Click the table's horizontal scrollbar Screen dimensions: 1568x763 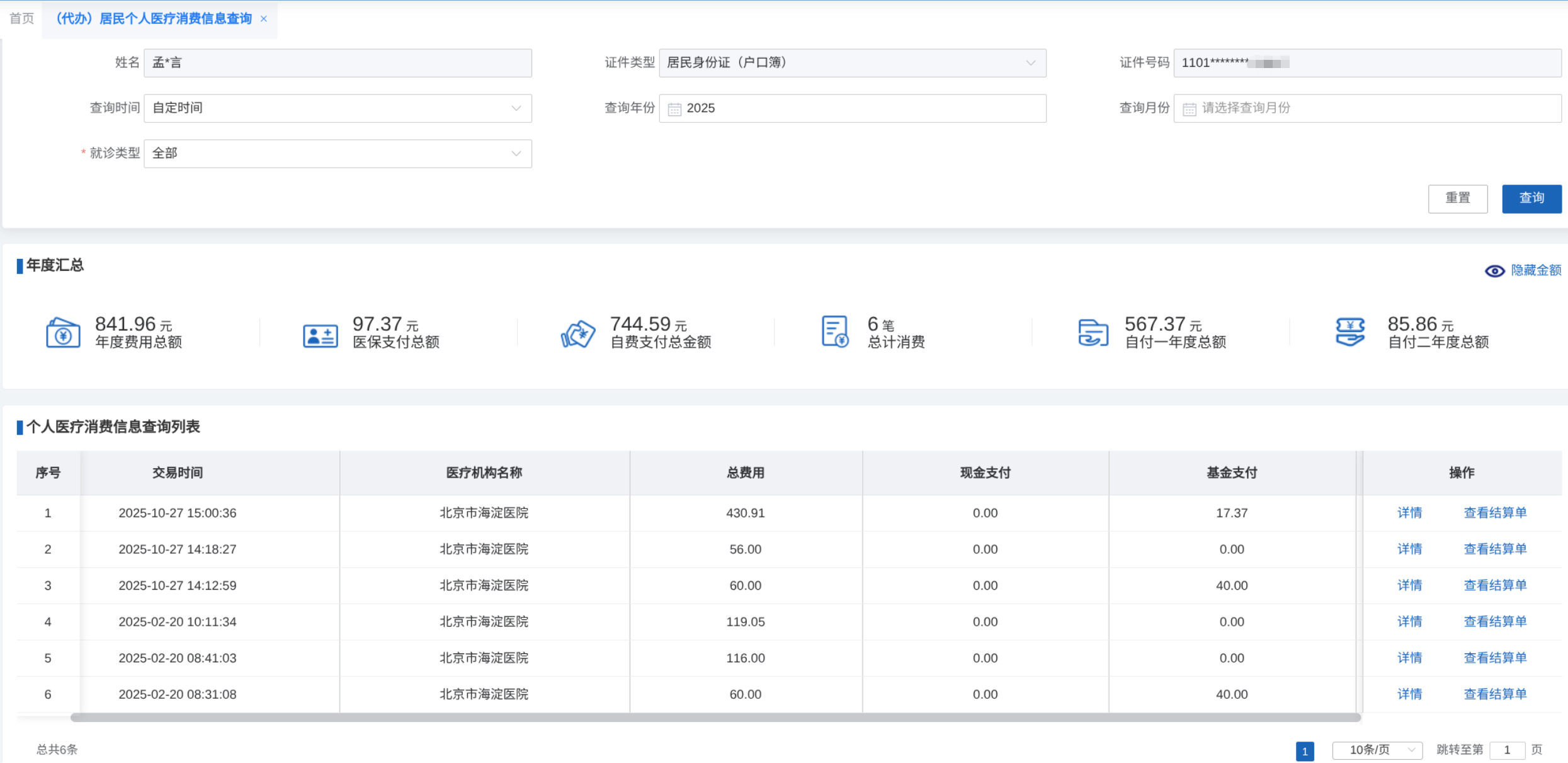pyautogui.click(x=715, y=718)
